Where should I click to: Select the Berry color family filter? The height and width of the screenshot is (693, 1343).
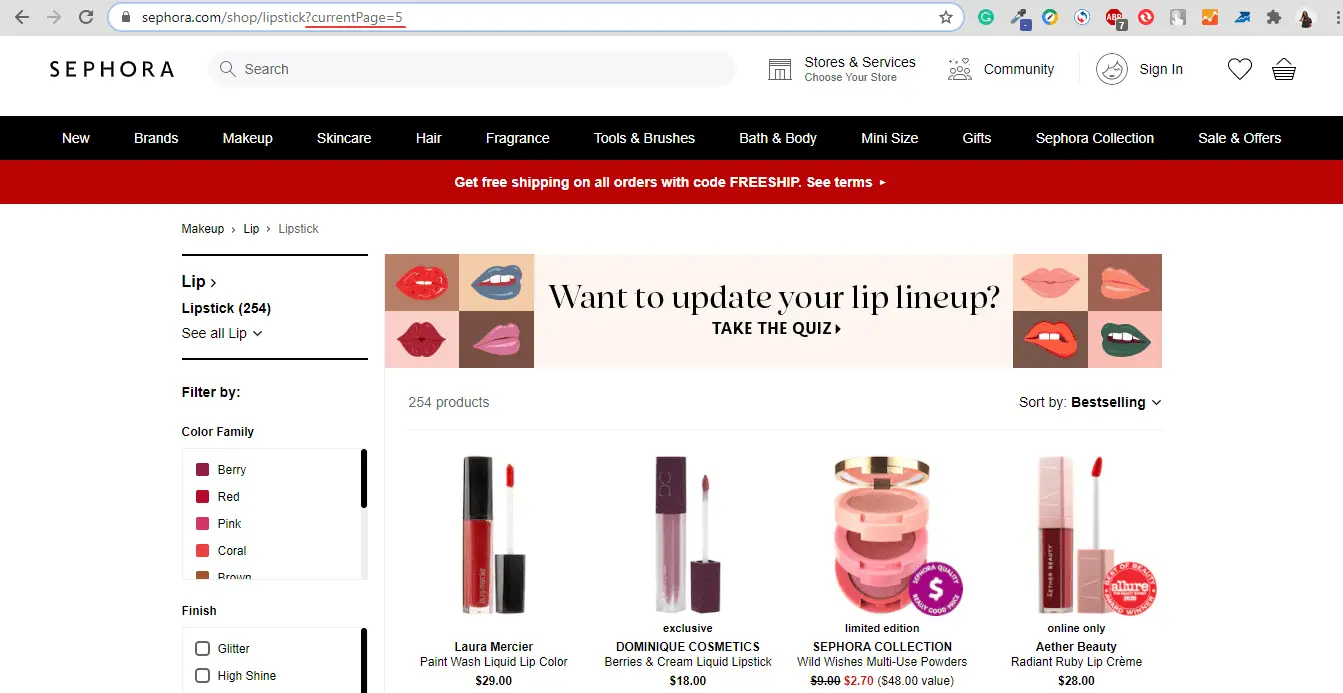(203, 470)
